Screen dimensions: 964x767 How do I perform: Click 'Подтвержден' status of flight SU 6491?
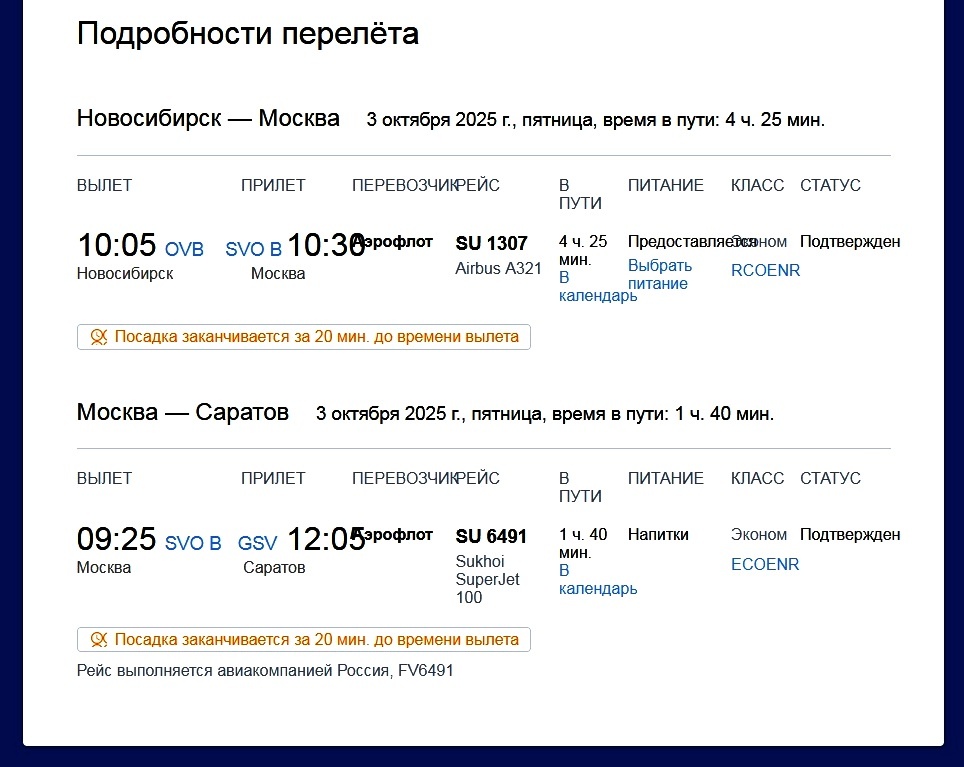[850, 535]
